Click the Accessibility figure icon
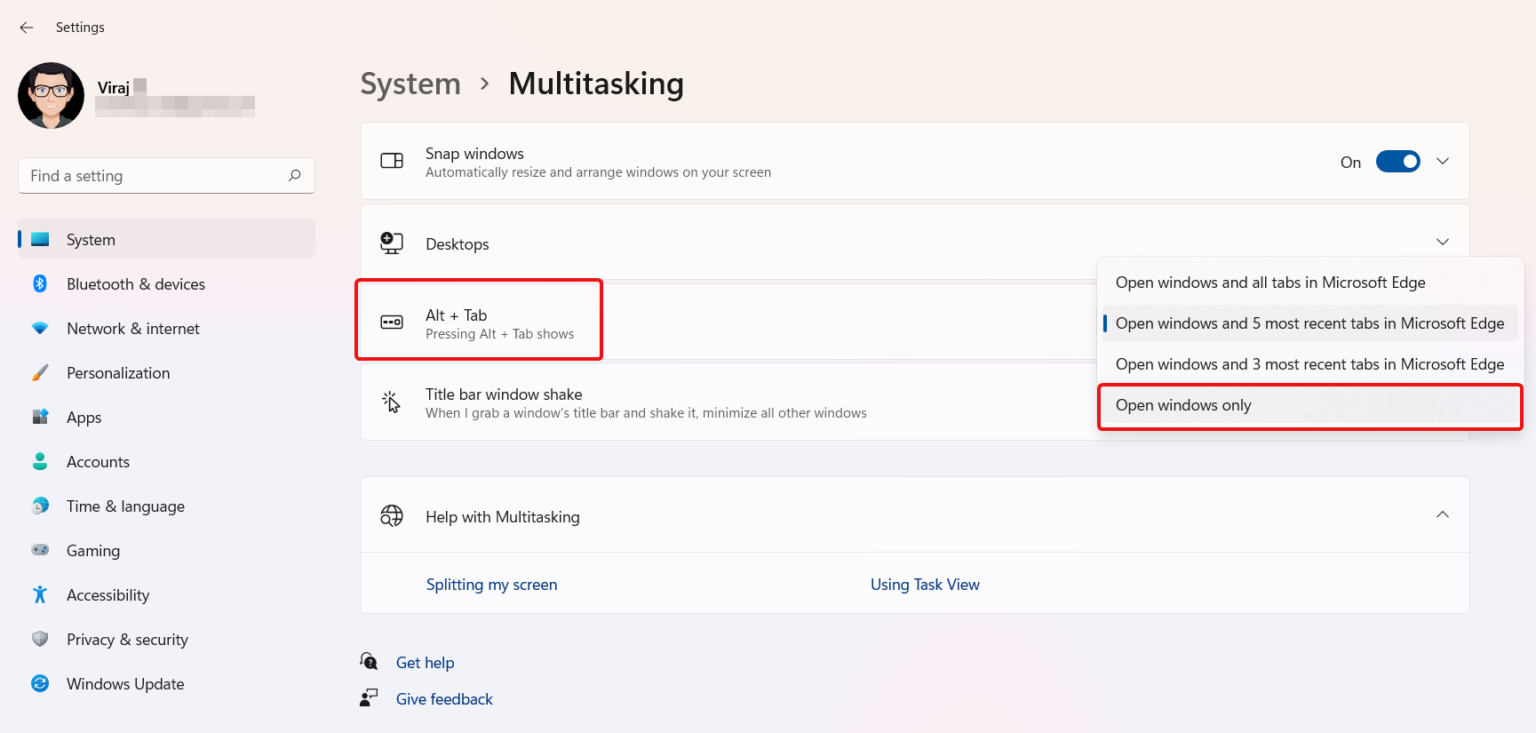The image size is (1536, 733). [x=40, y=595]
